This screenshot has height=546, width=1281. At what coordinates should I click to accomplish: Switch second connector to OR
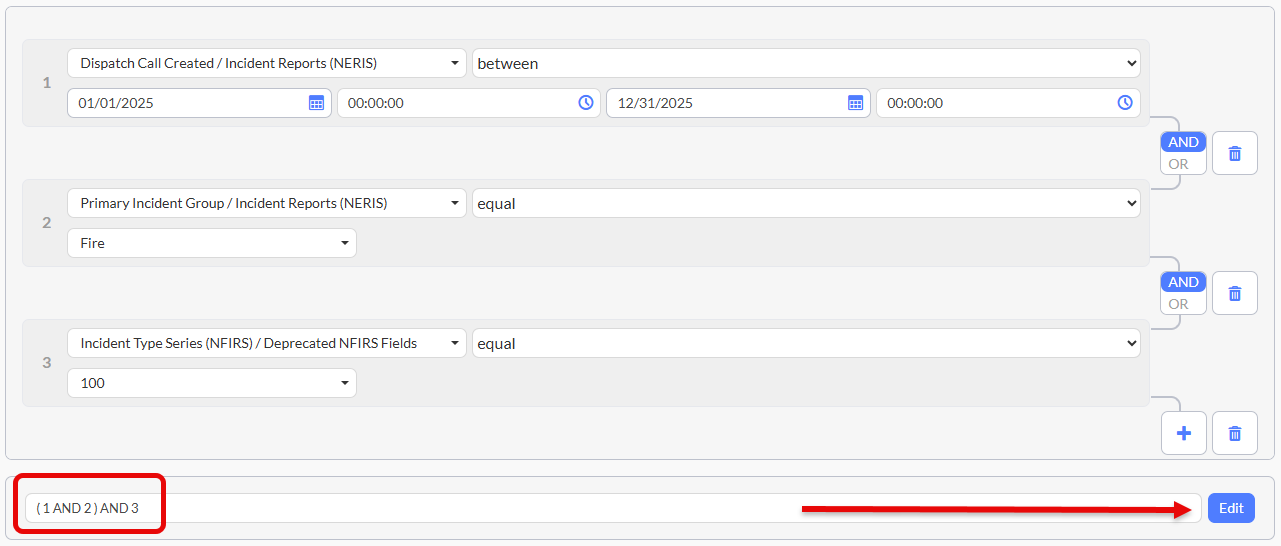[x=1180, y=304]
